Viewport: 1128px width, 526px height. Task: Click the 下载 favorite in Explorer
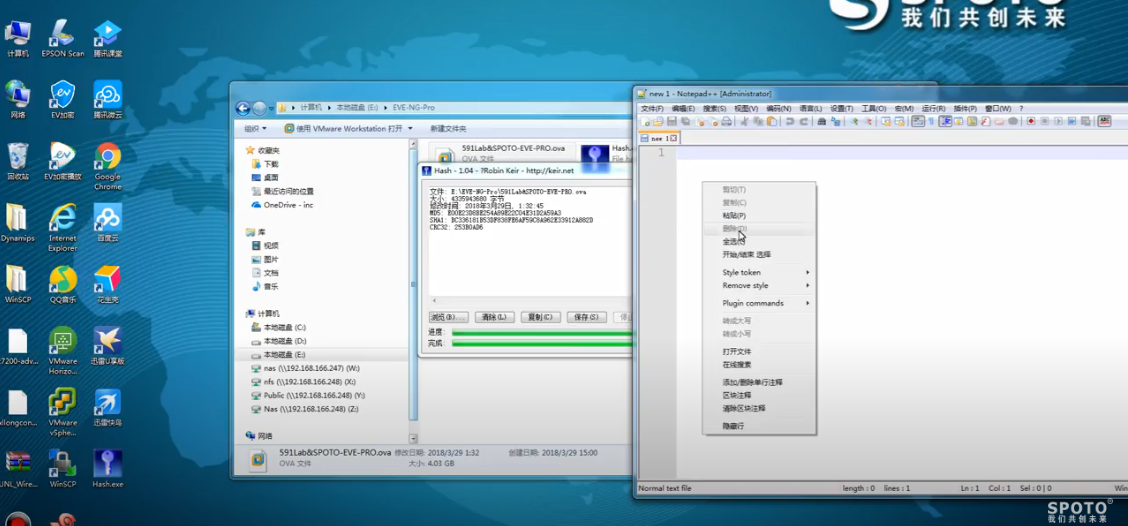click(265, 164)
